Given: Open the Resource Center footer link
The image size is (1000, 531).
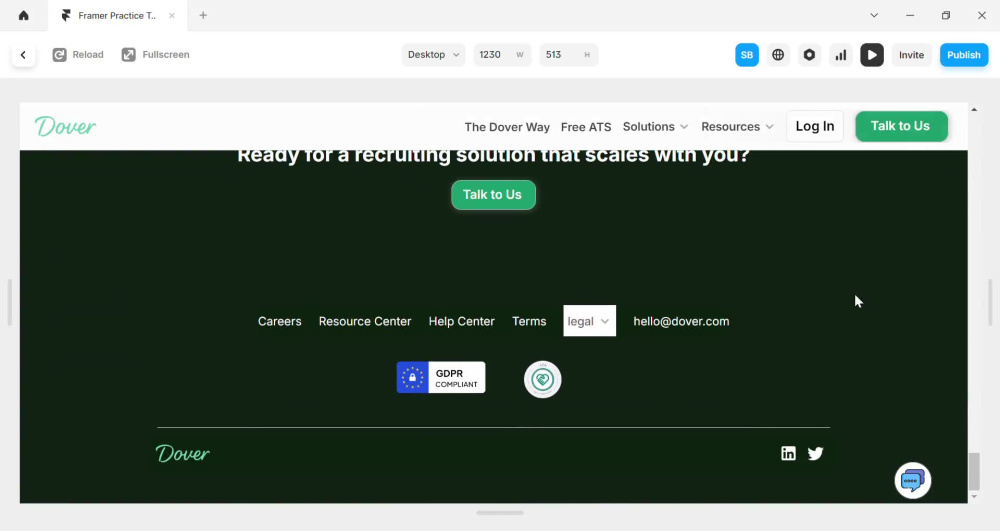Looking at the screenshot, I should tap(365, 321).
